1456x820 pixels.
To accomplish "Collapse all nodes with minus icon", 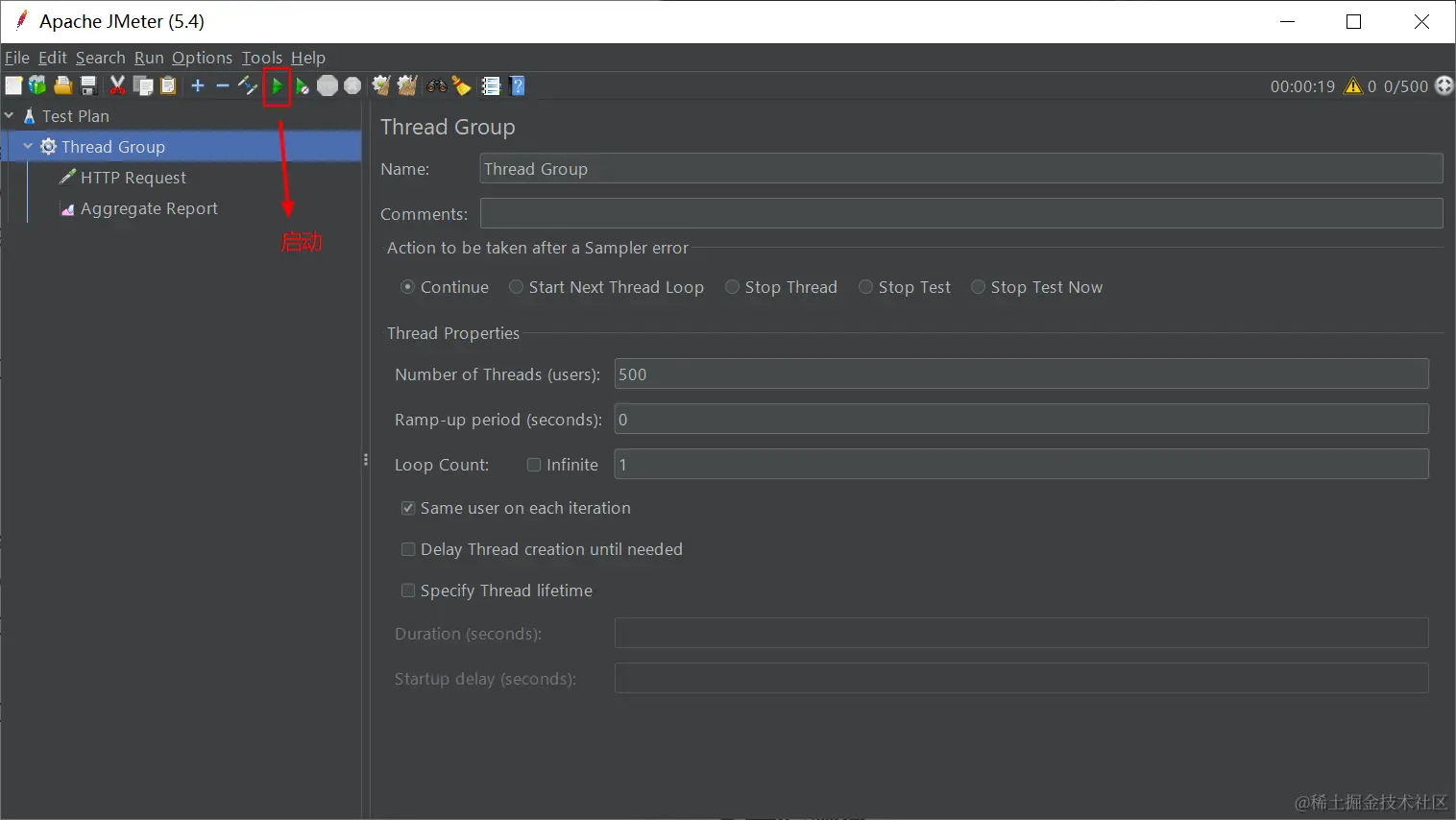I will pyautogui.click(x=223, y=86).
